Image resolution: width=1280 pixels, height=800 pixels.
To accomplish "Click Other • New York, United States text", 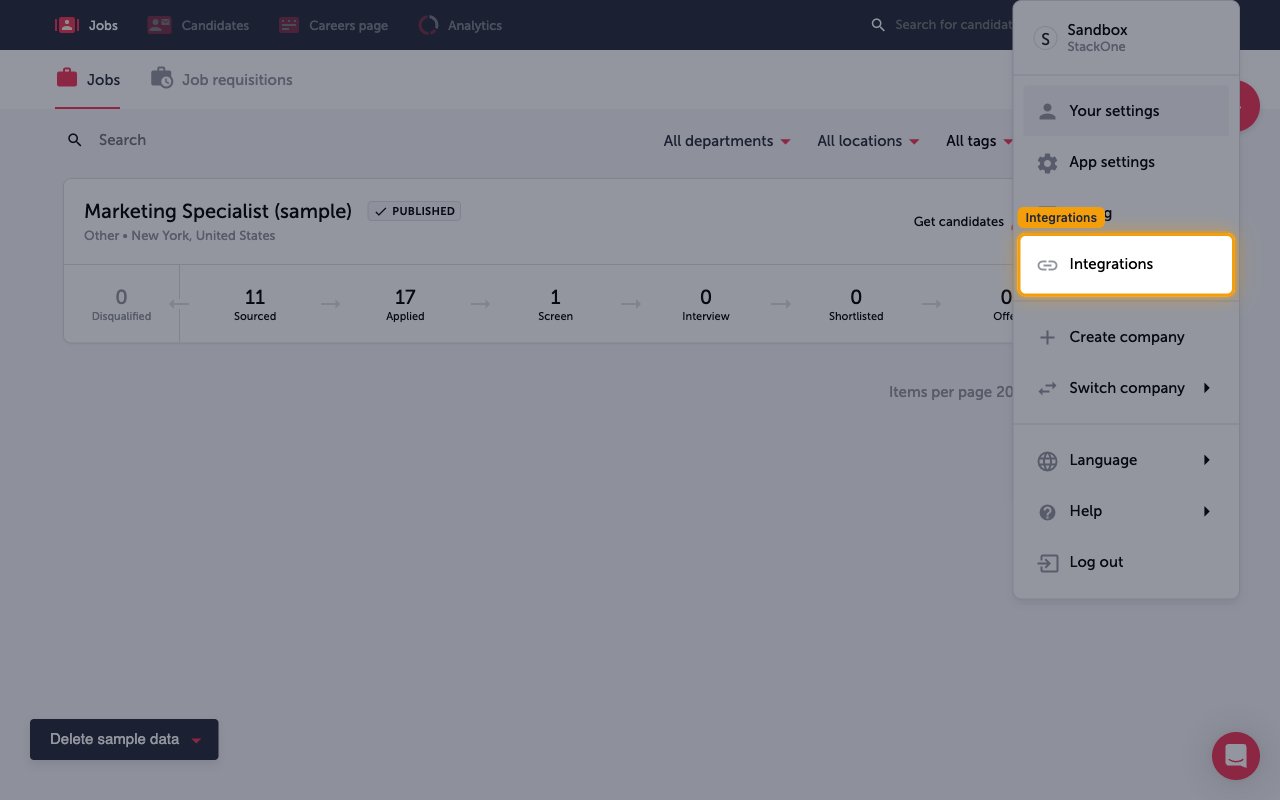I will (180, 236).
